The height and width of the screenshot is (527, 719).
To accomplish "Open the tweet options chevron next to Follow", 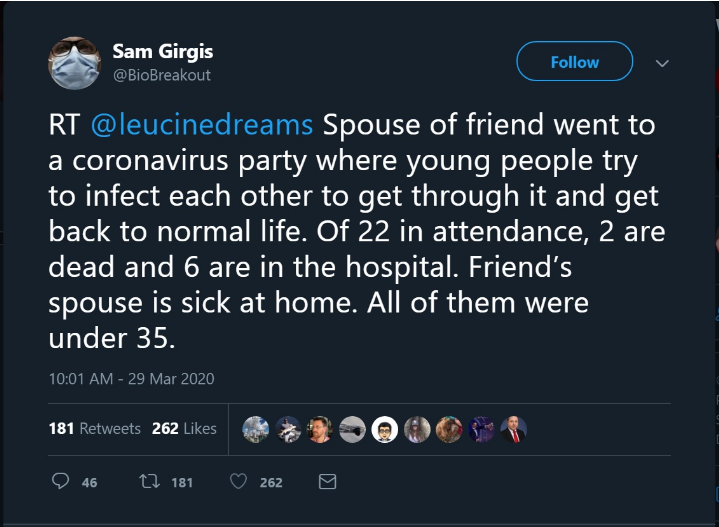I will [x=661, y=62].
